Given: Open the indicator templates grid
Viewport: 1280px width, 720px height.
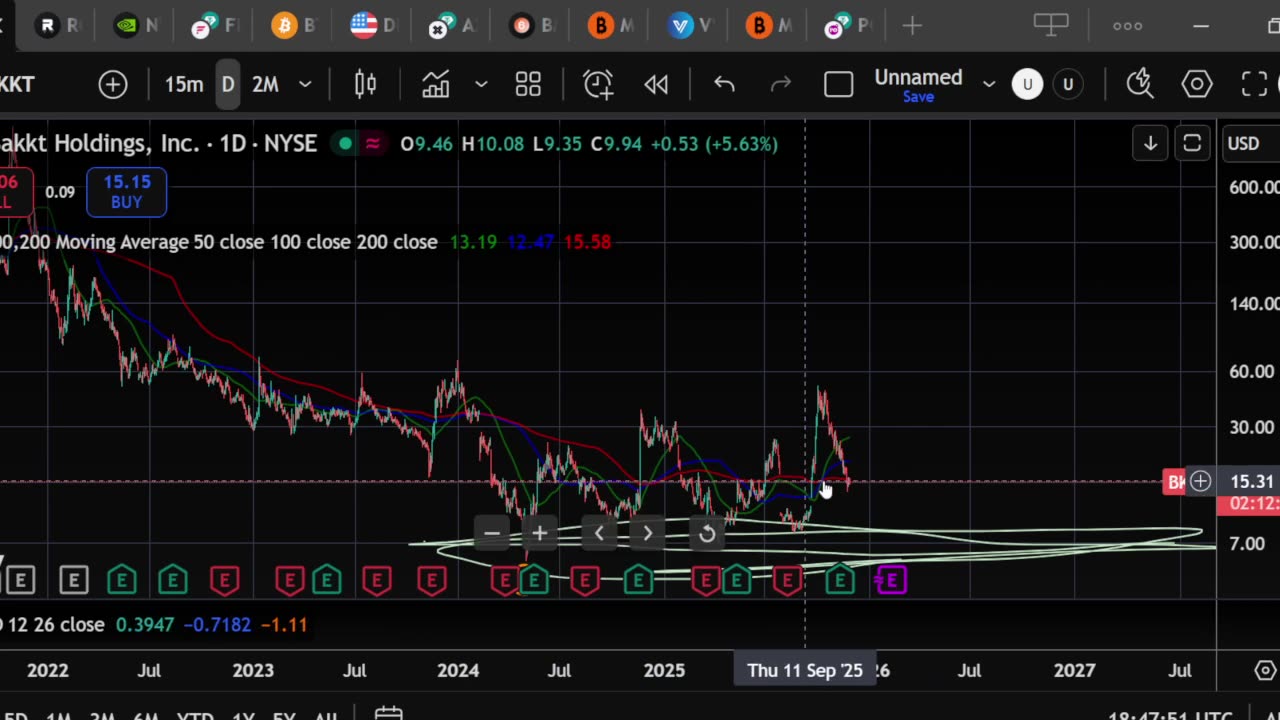Looking at the screenshot, I should [528, 85].
